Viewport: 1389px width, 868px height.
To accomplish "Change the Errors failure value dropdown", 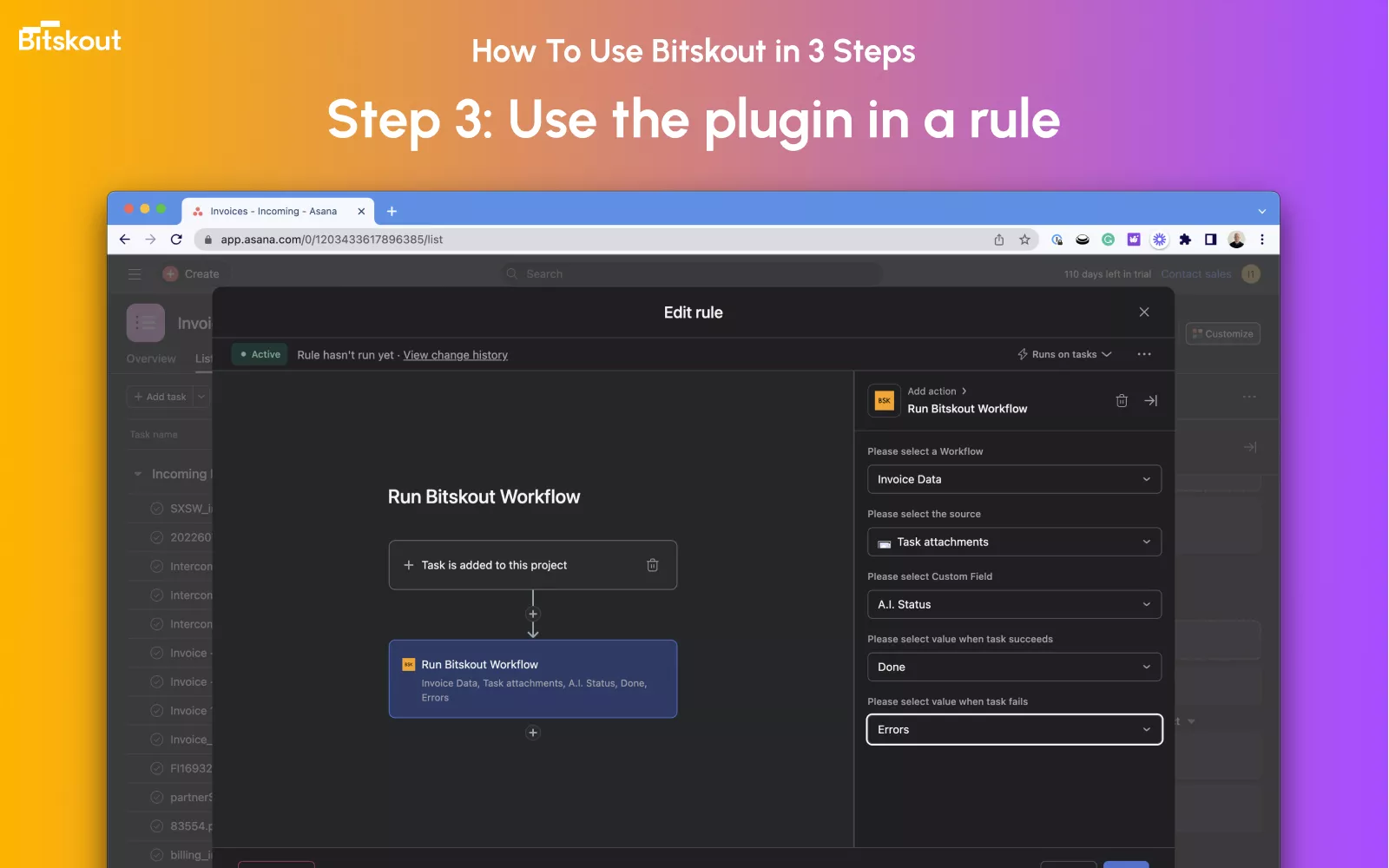I will coord(1014,729).
